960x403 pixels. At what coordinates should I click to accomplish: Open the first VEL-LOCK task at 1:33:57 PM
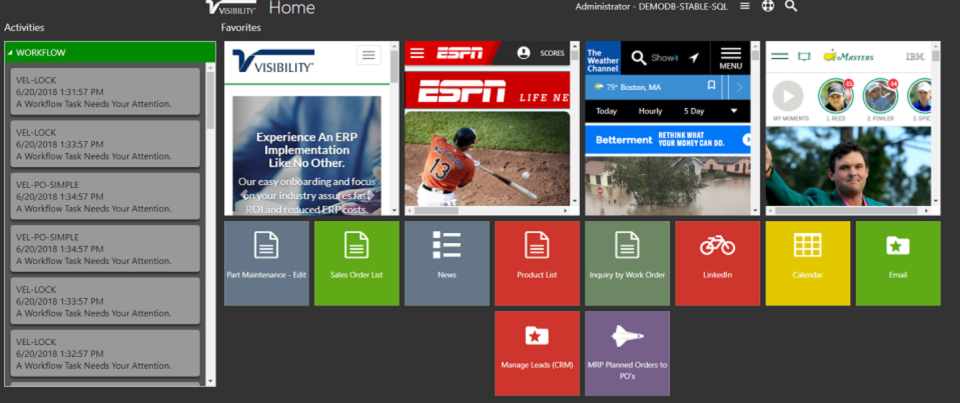(105, 144)
